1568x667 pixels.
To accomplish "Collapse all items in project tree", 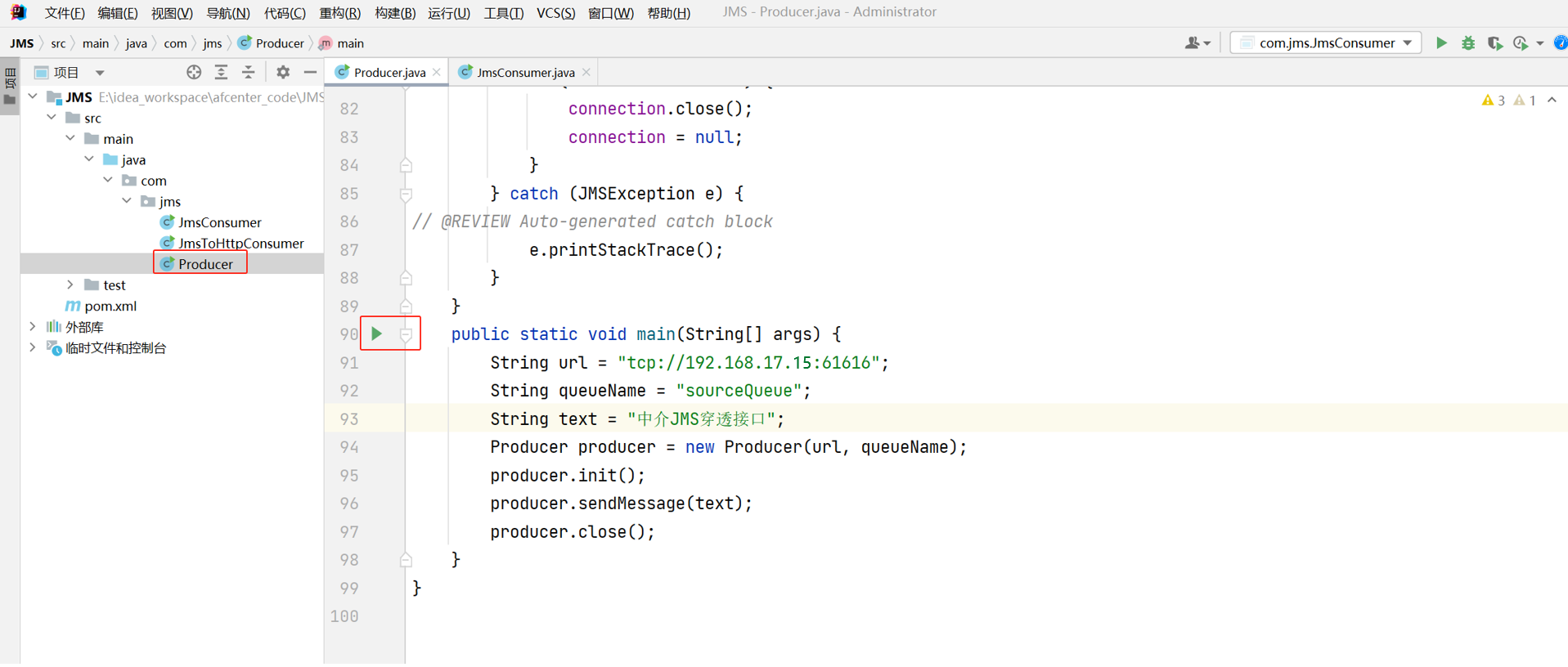I will coord(249,73).
